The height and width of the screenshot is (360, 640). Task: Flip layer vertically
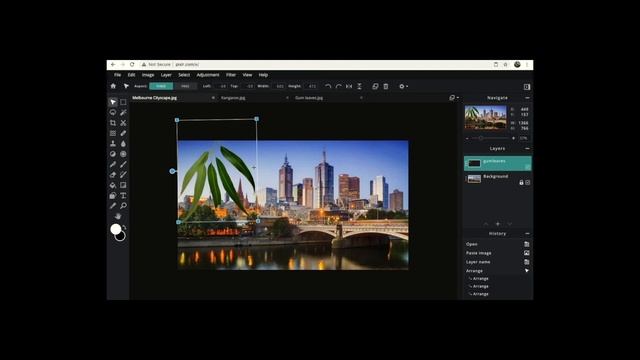coord(359,87)
